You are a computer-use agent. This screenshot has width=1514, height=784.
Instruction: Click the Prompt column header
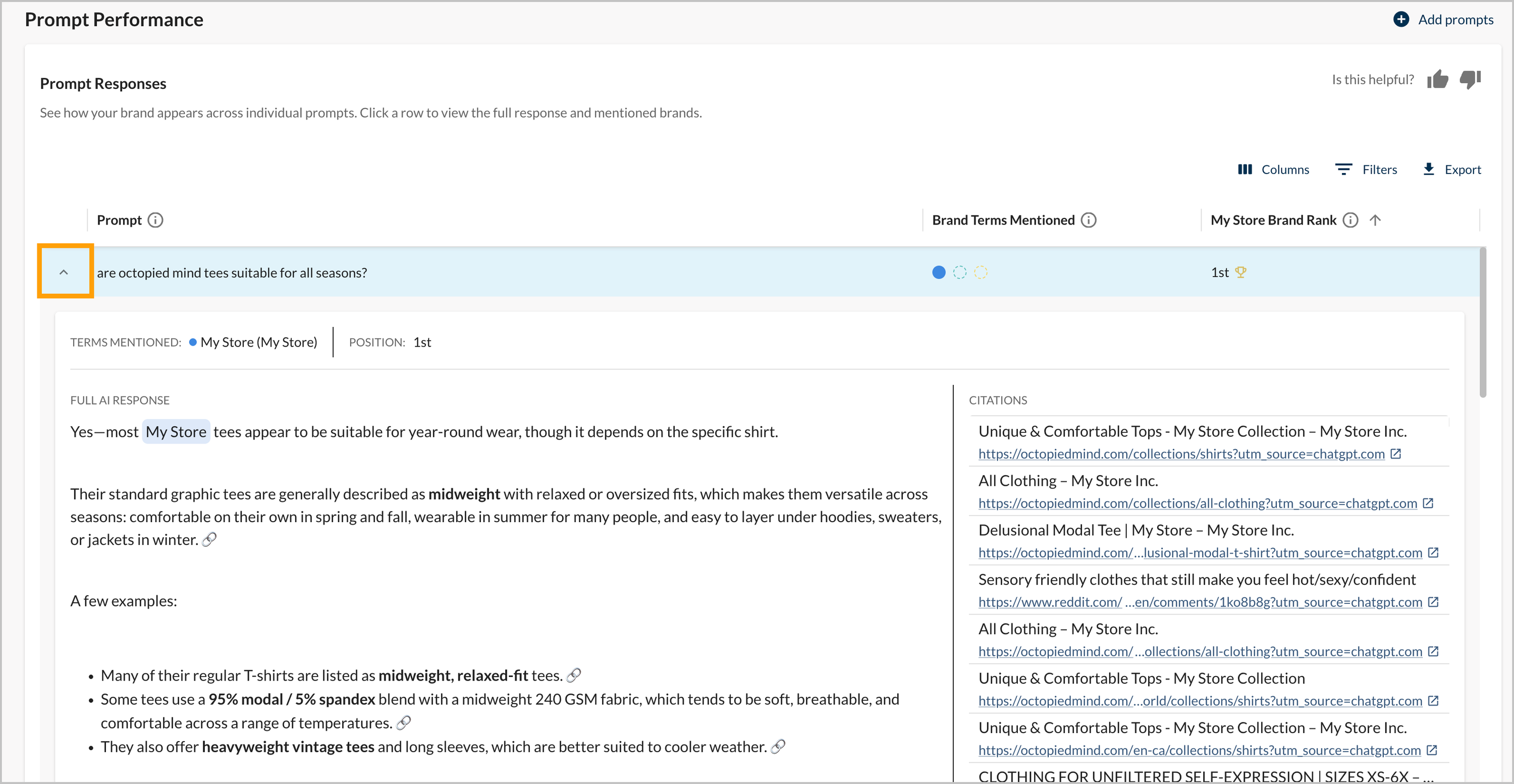coord(119,220)
